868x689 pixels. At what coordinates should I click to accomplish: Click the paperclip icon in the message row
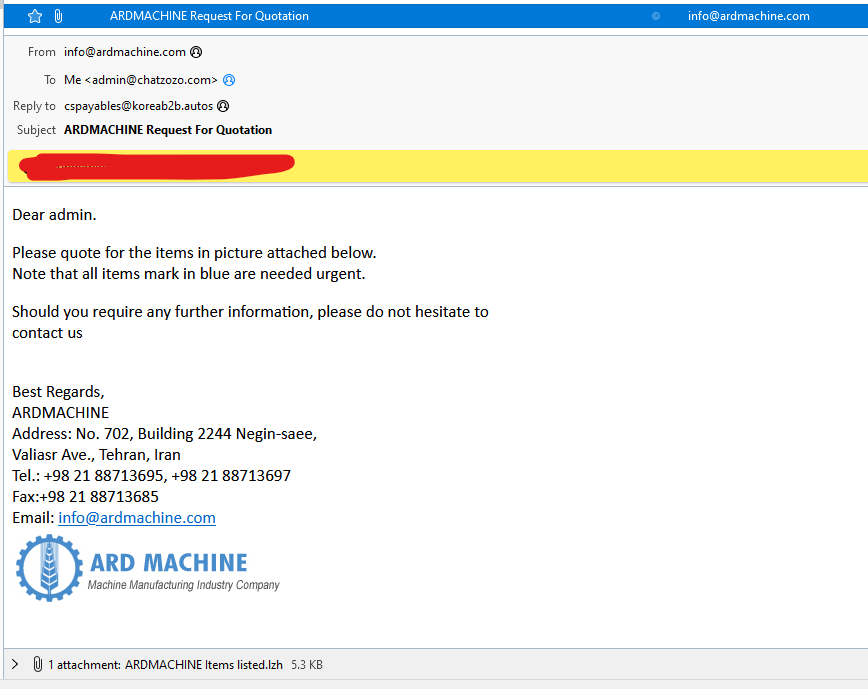58,16
